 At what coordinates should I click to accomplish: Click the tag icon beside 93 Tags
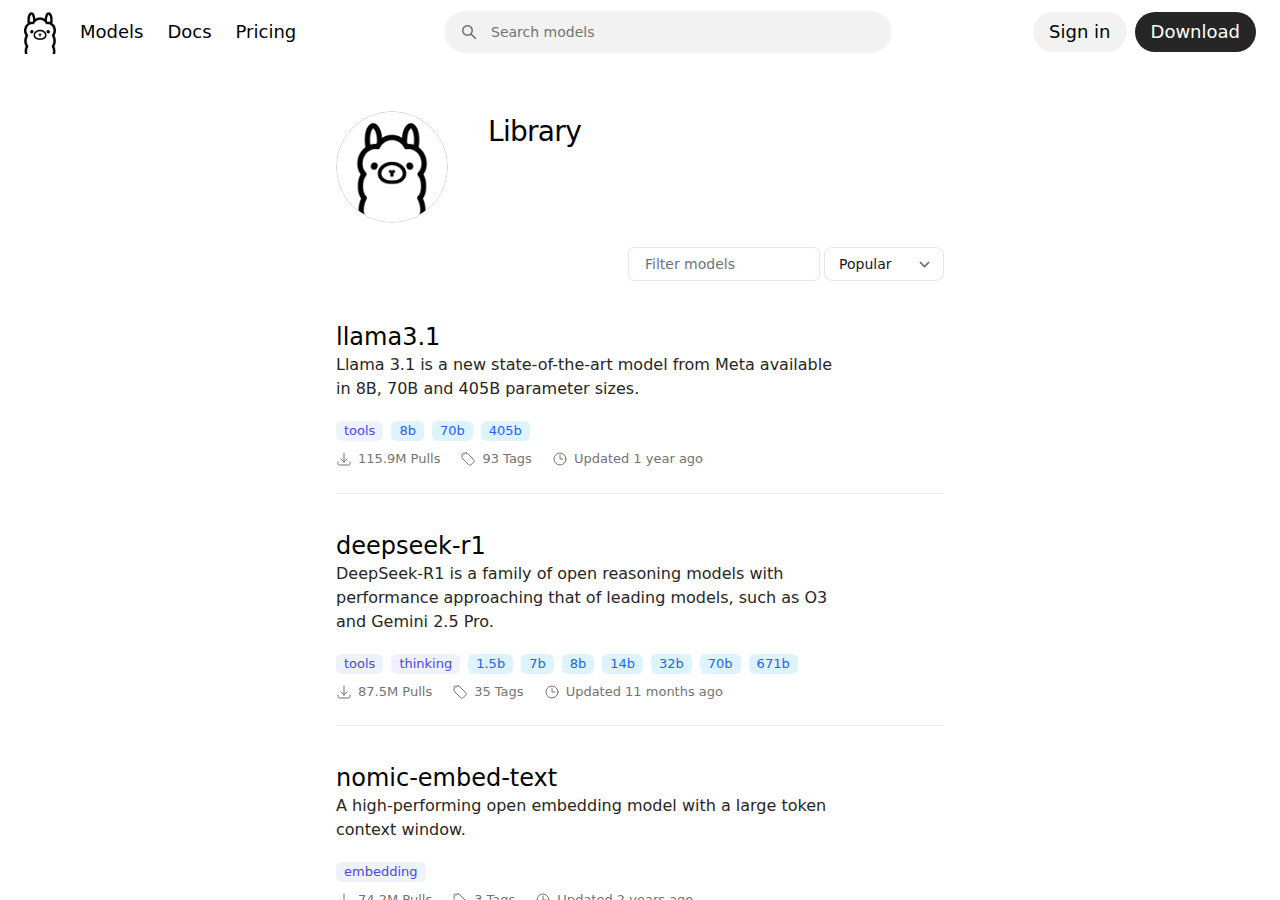(468, 459)
